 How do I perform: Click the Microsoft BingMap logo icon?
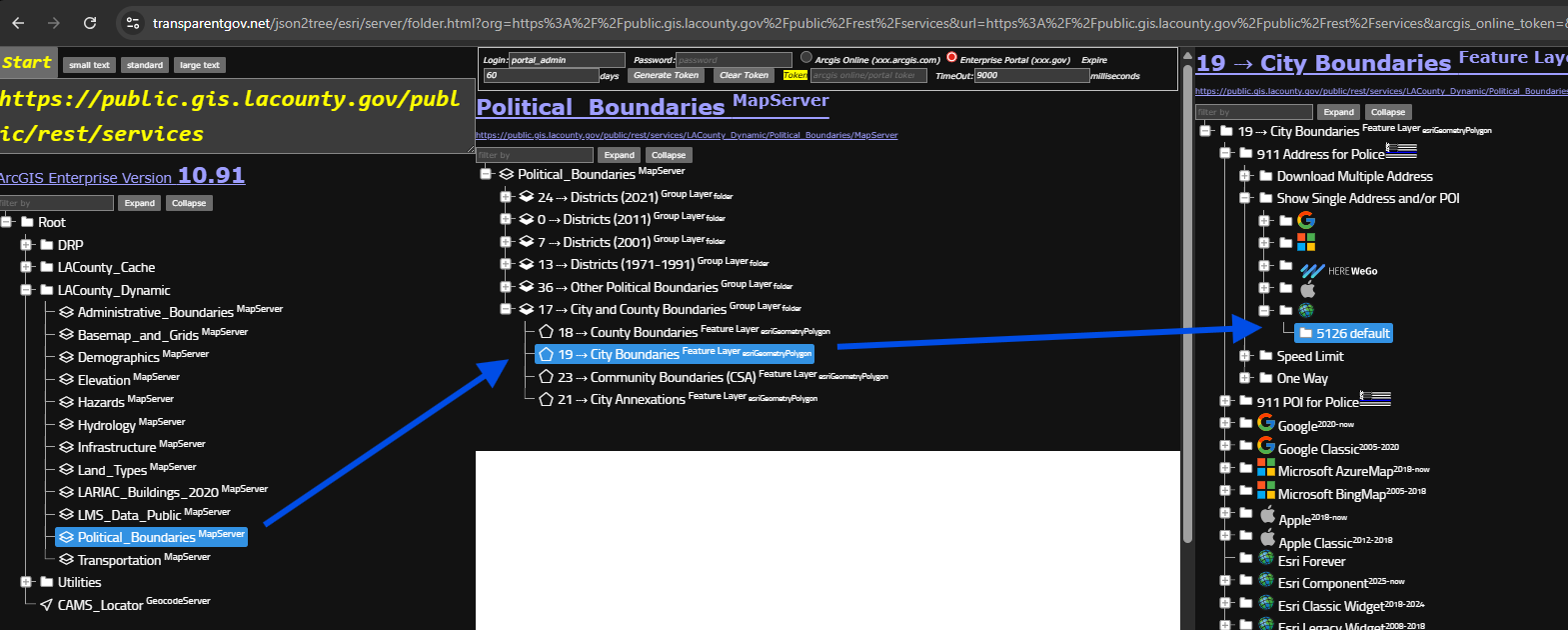1265,491
